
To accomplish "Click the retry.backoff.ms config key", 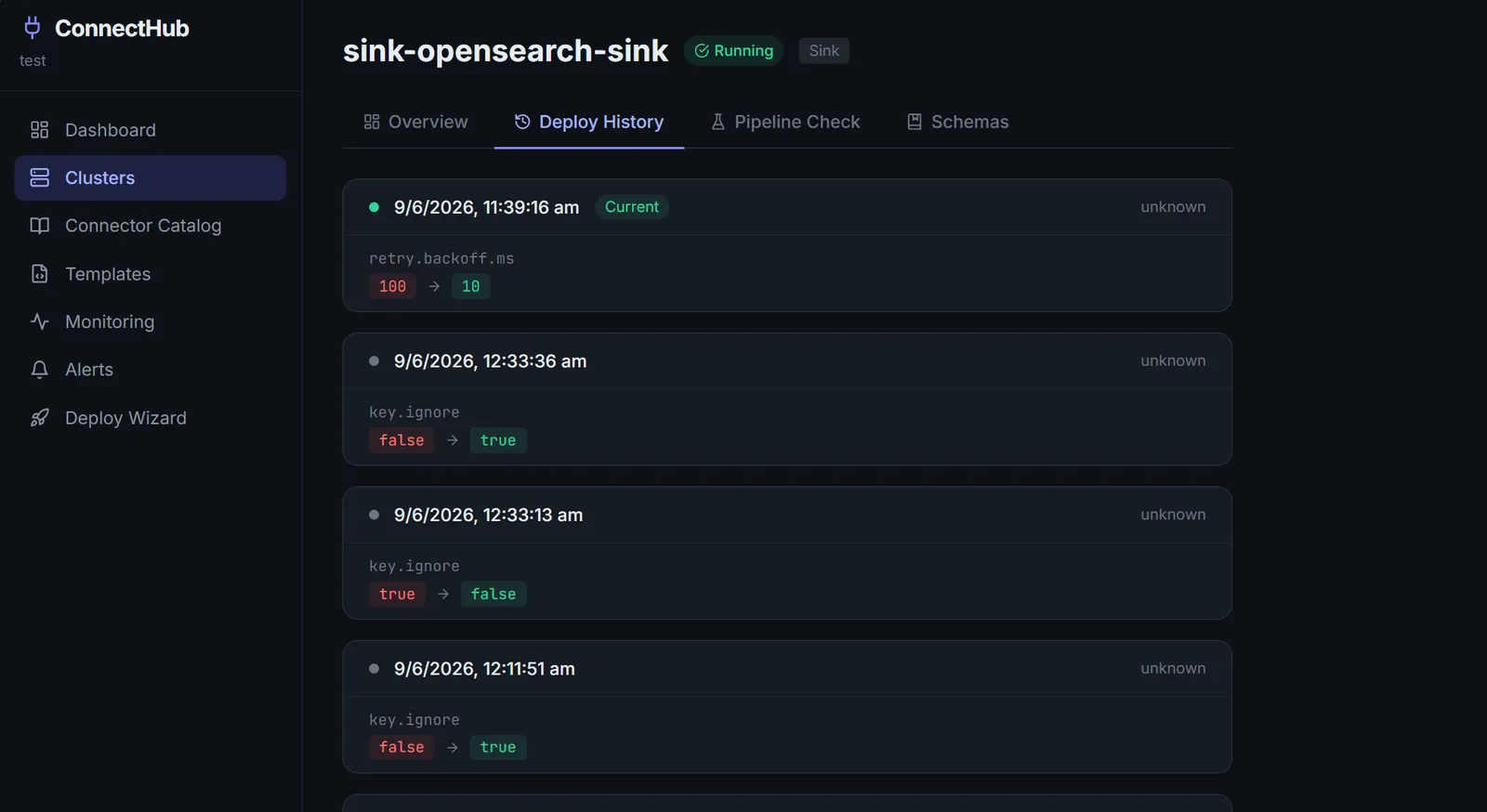I will coord(441,258).
